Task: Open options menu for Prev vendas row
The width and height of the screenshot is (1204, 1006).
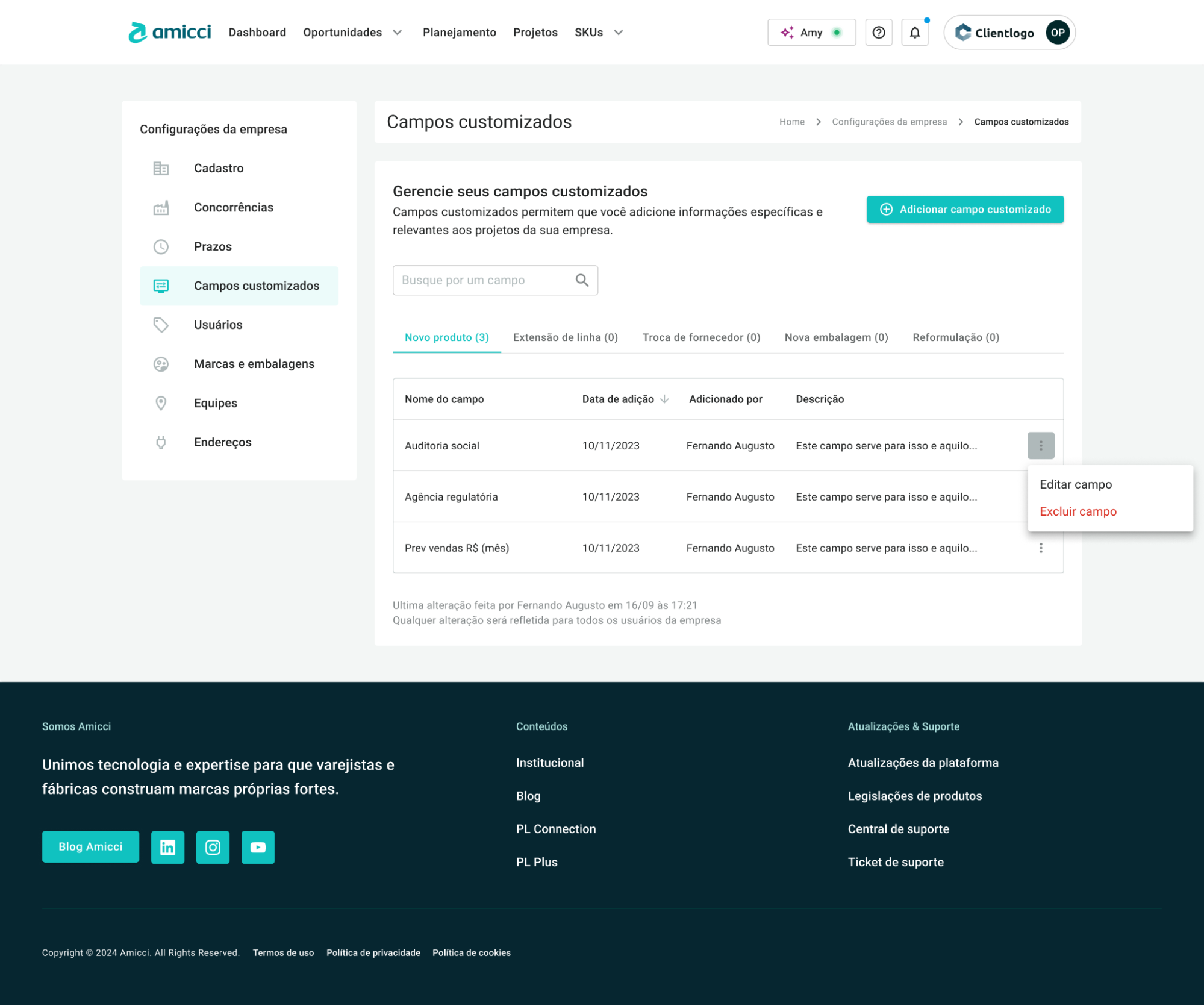Action: click(x=1040, y=548)
